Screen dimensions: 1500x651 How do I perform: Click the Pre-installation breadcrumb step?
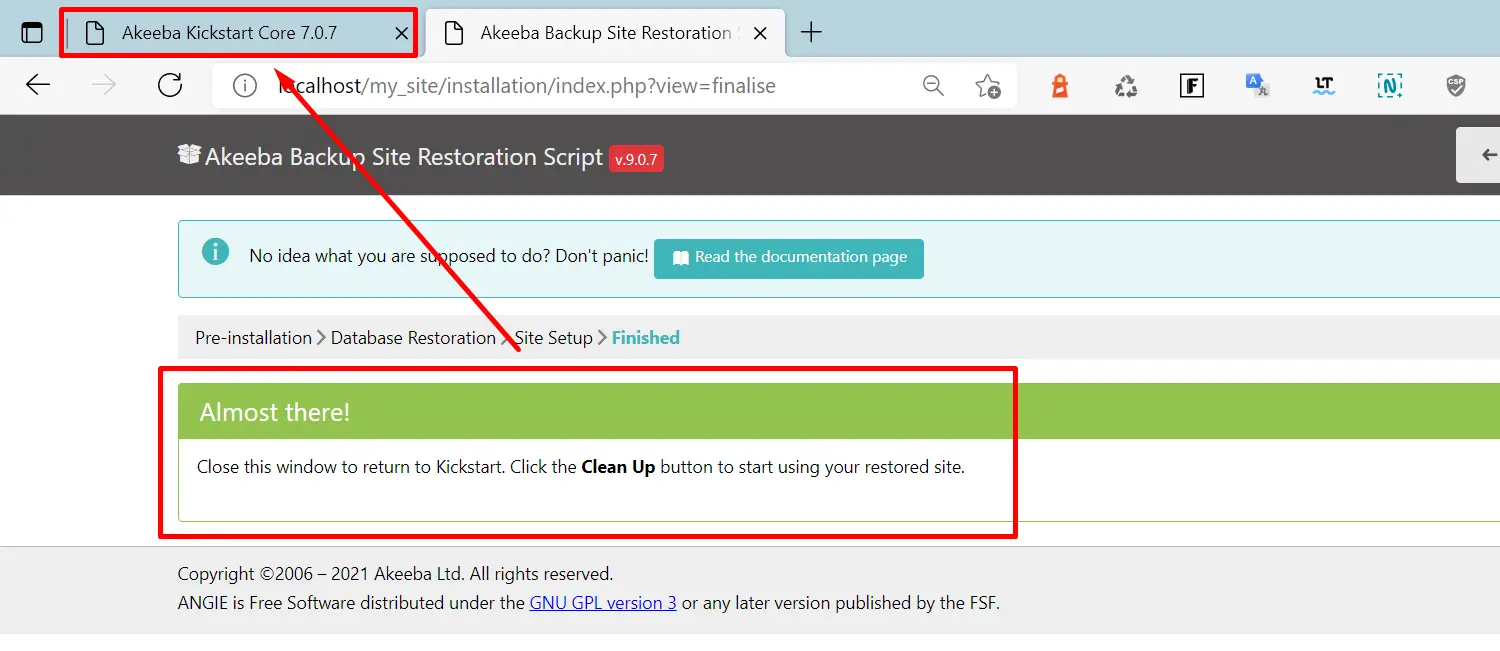253,338
